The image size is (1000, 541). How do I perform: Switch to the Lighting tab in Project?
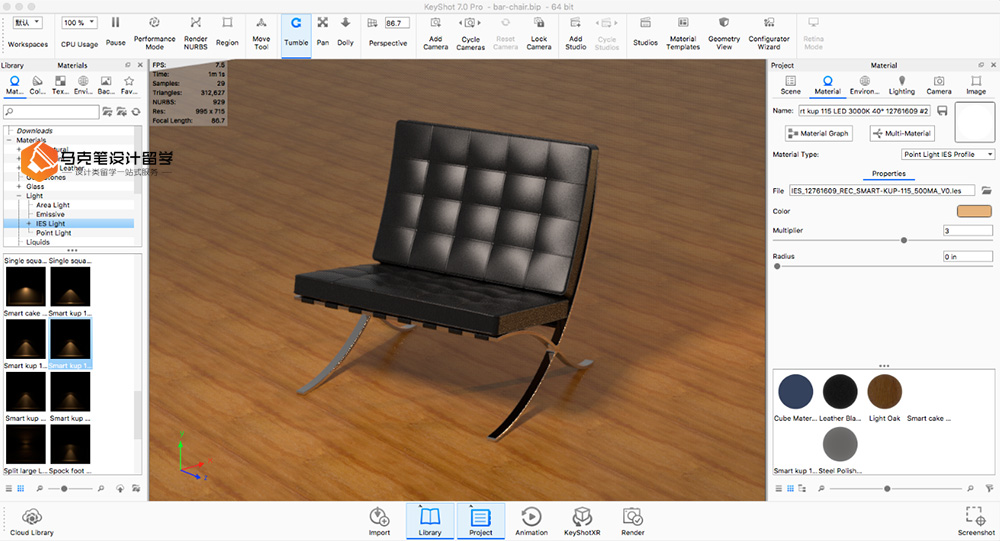coord(902,85)
